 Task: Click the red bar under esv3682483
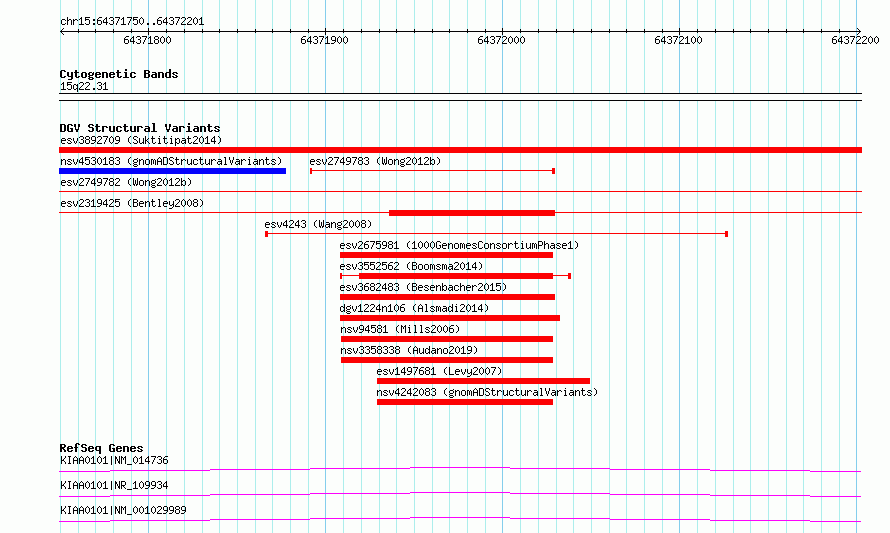click(x=447, y=297)
